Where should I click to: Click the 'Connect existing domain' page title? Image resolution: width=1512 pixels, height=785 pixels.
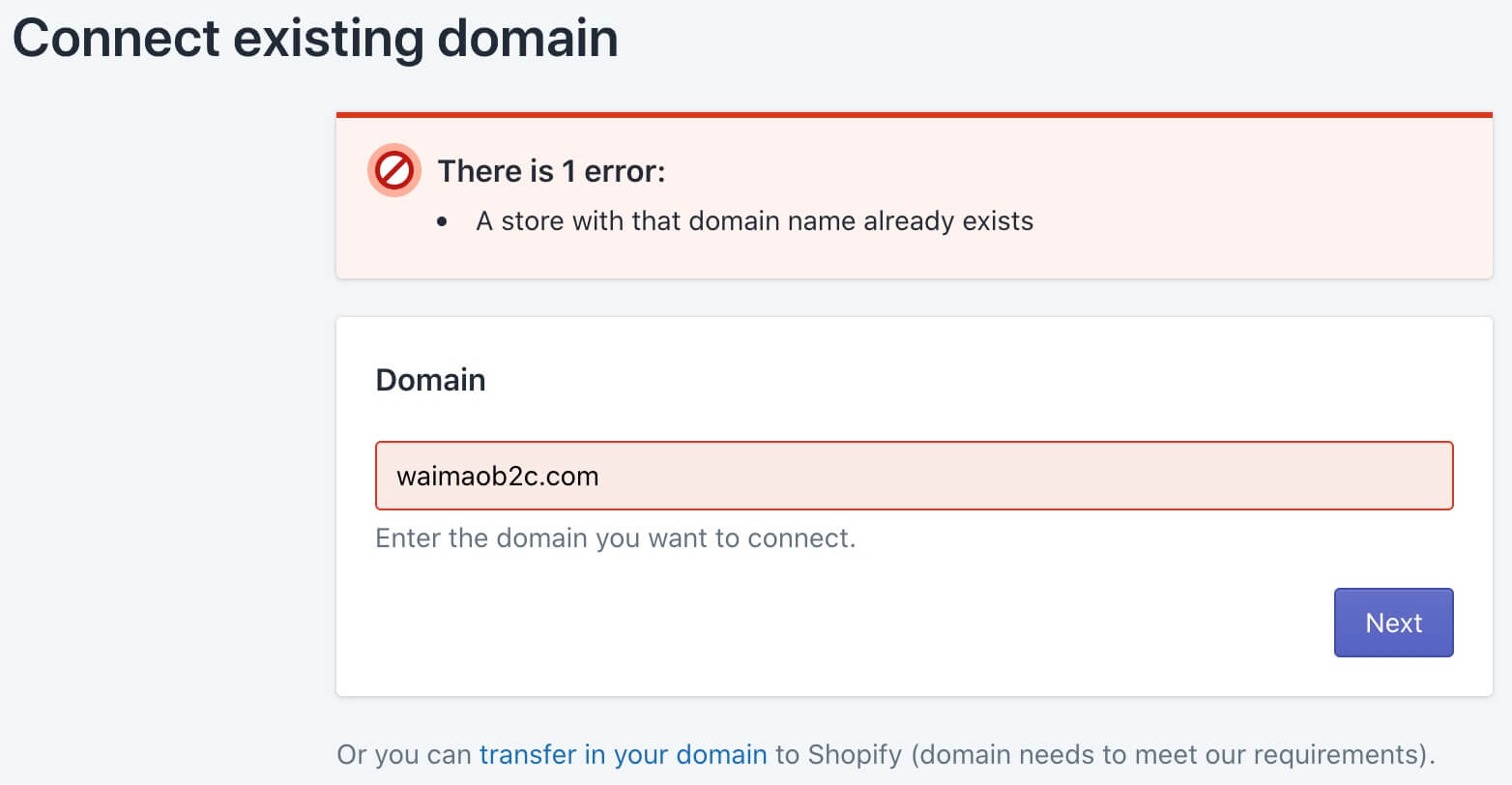pos(315,39)
